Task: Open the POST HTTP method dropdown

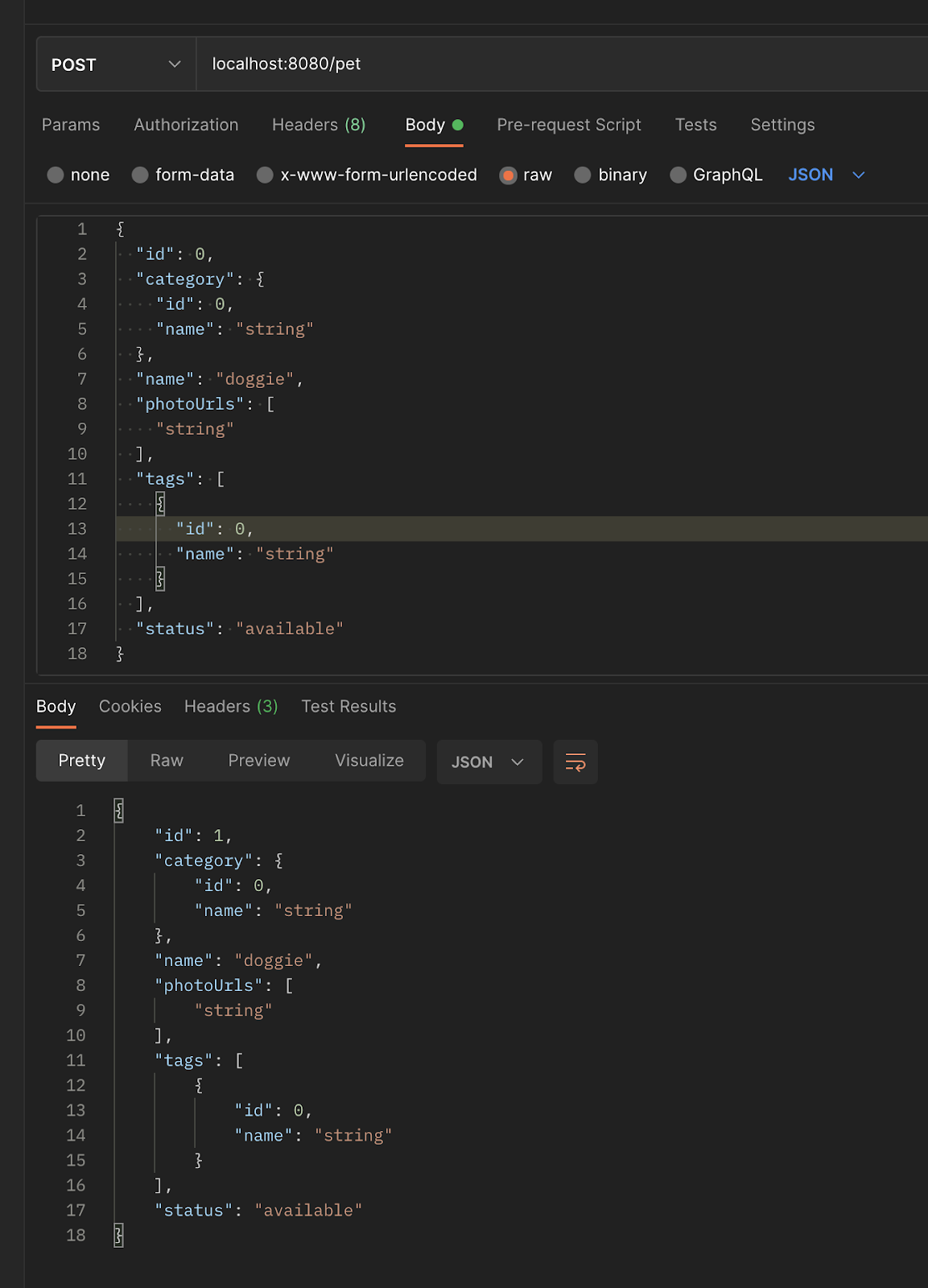Action: click(x=117, y=64)
